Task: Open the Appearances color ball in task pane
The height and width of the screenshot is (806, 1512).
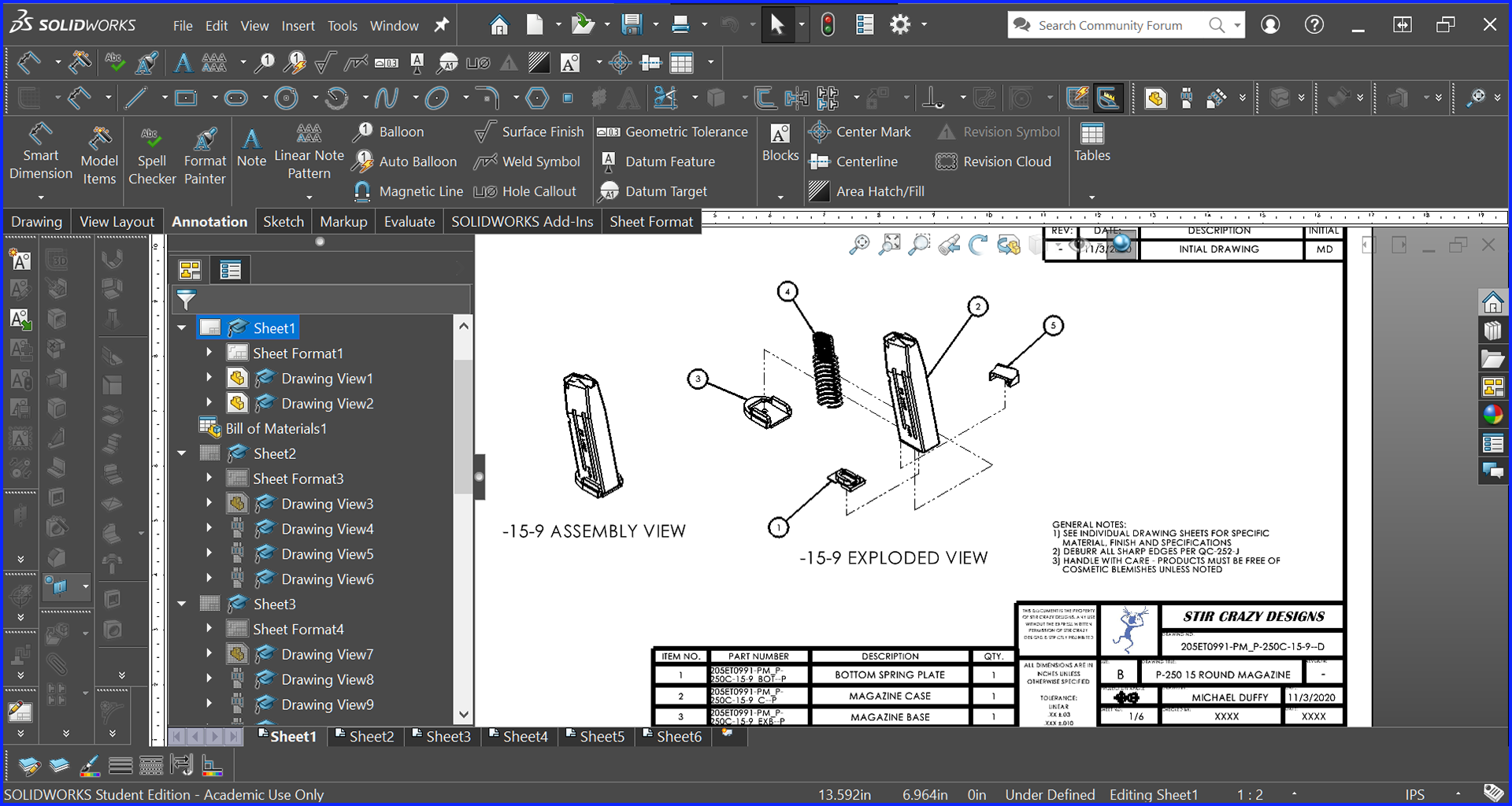Action: [1492, 415]
